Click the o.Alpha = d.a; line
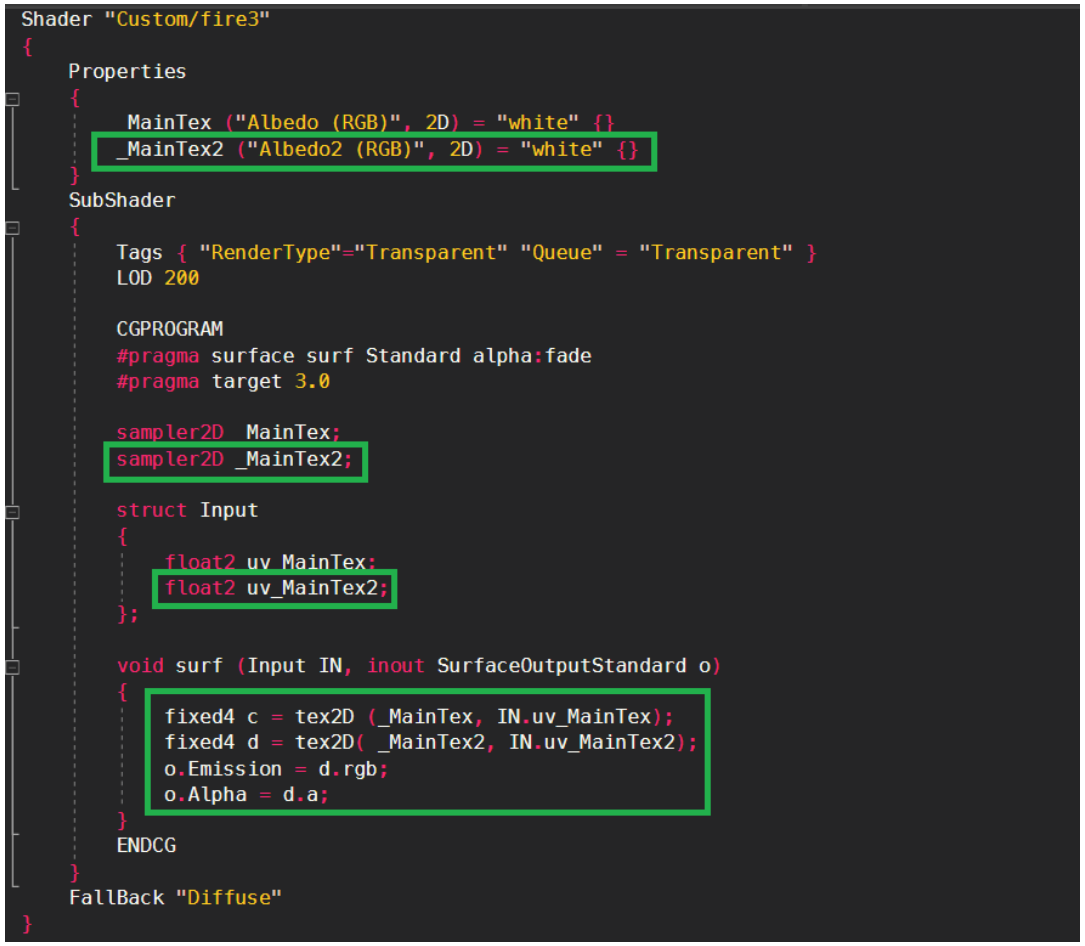1085x946 pixels. tap(246, 794)
